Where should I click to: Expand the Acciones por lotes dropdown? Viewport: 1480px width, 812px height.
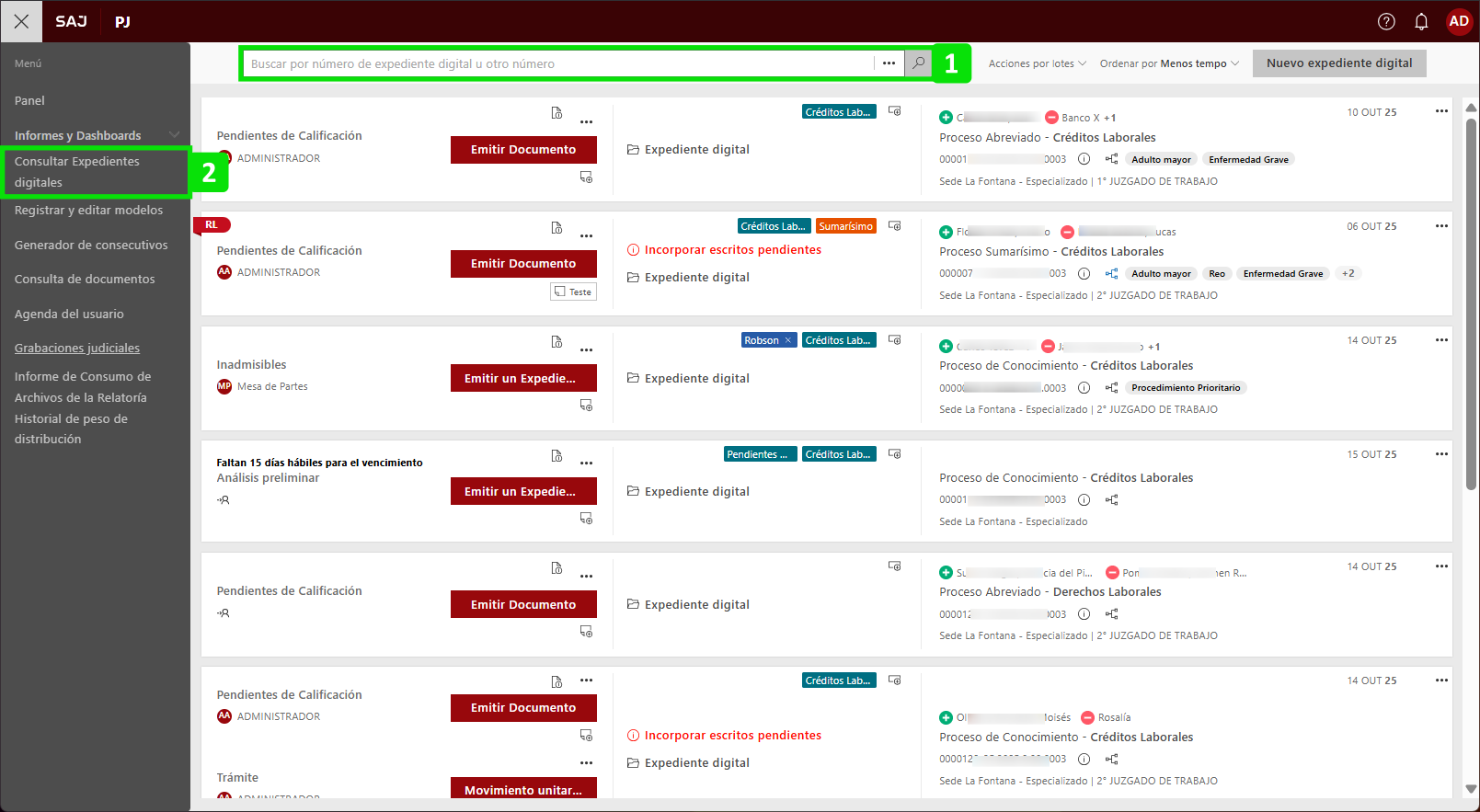[1037, 63]
